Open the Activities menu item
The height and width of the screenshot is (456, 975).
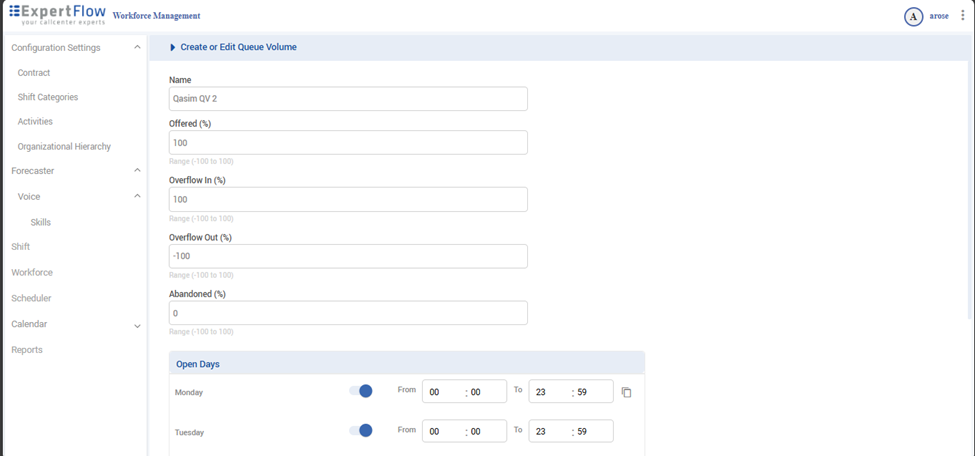pos(35,122)
